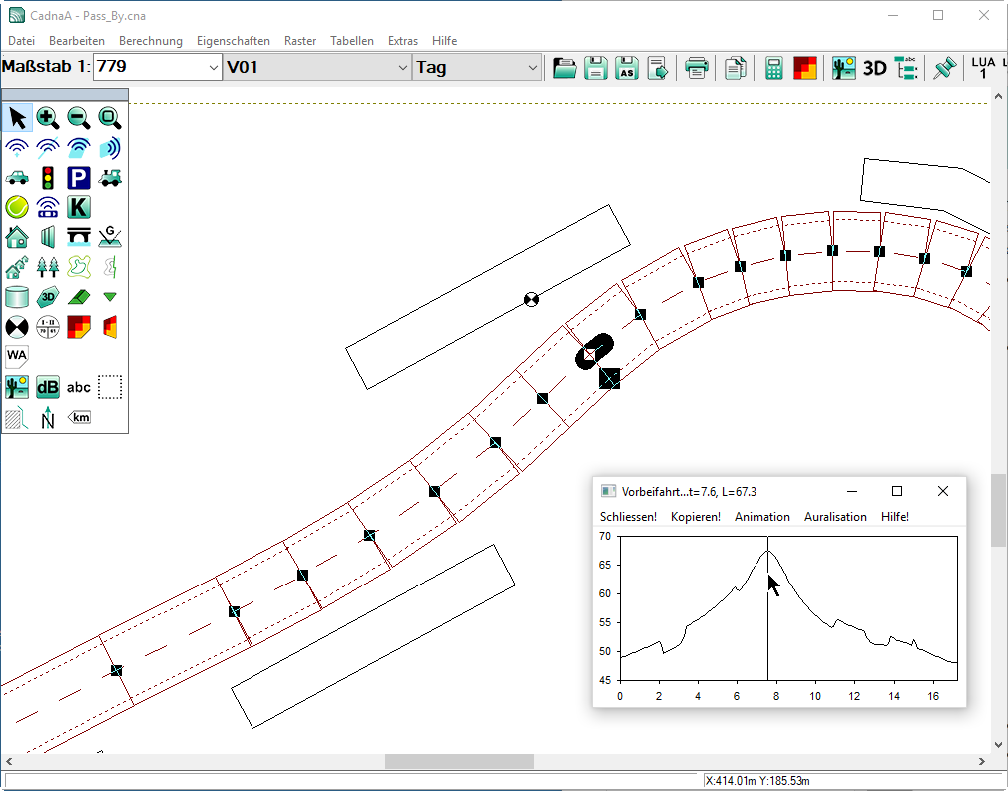Select the receiver point tool

tap(17, 327)
